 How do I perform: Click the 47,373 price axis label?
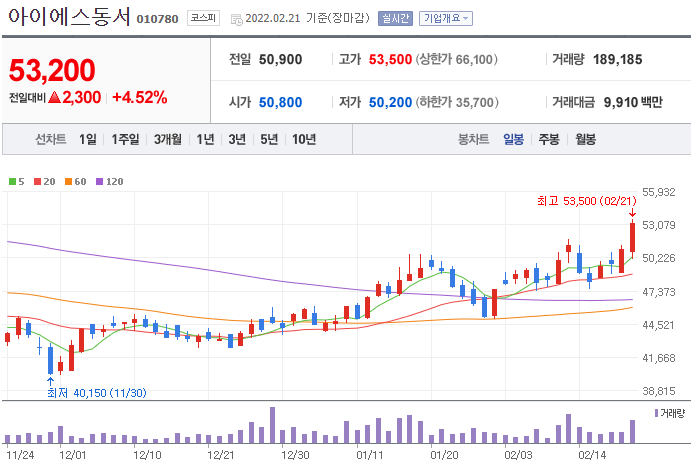(658, 292)
